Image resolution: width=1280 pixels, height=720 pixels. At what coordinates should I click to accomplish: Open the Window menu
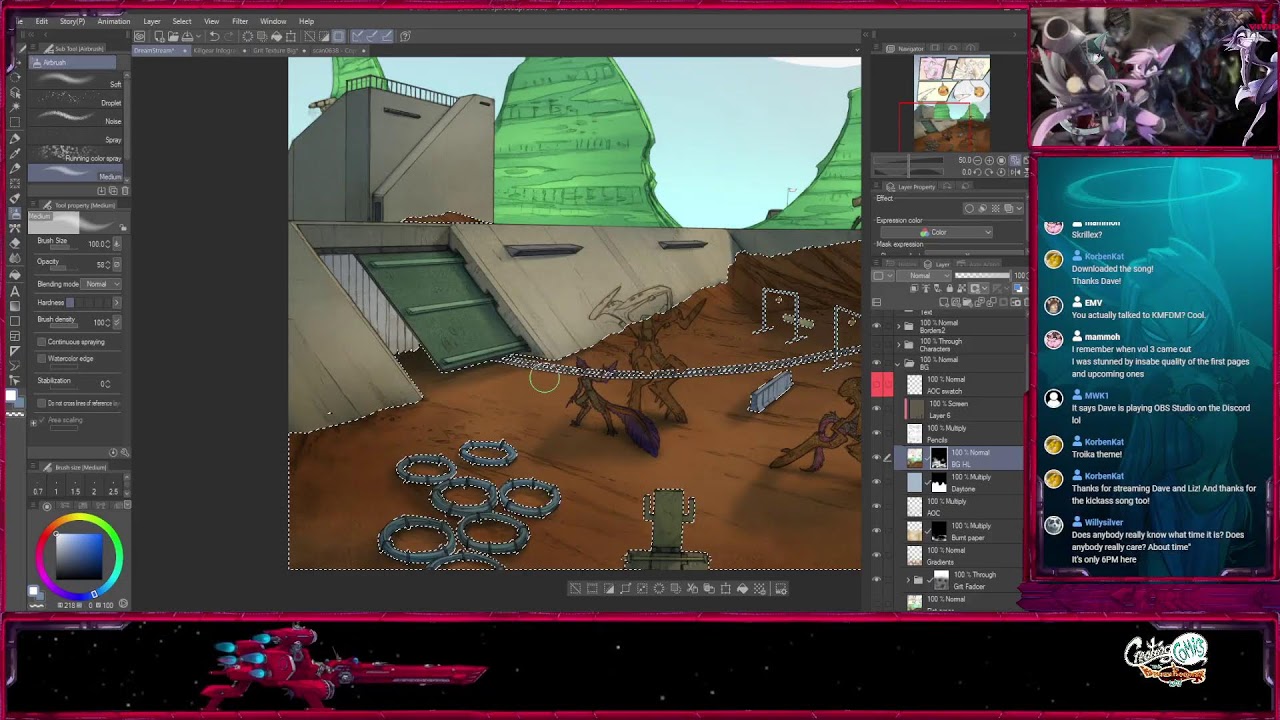click(273, 21)
